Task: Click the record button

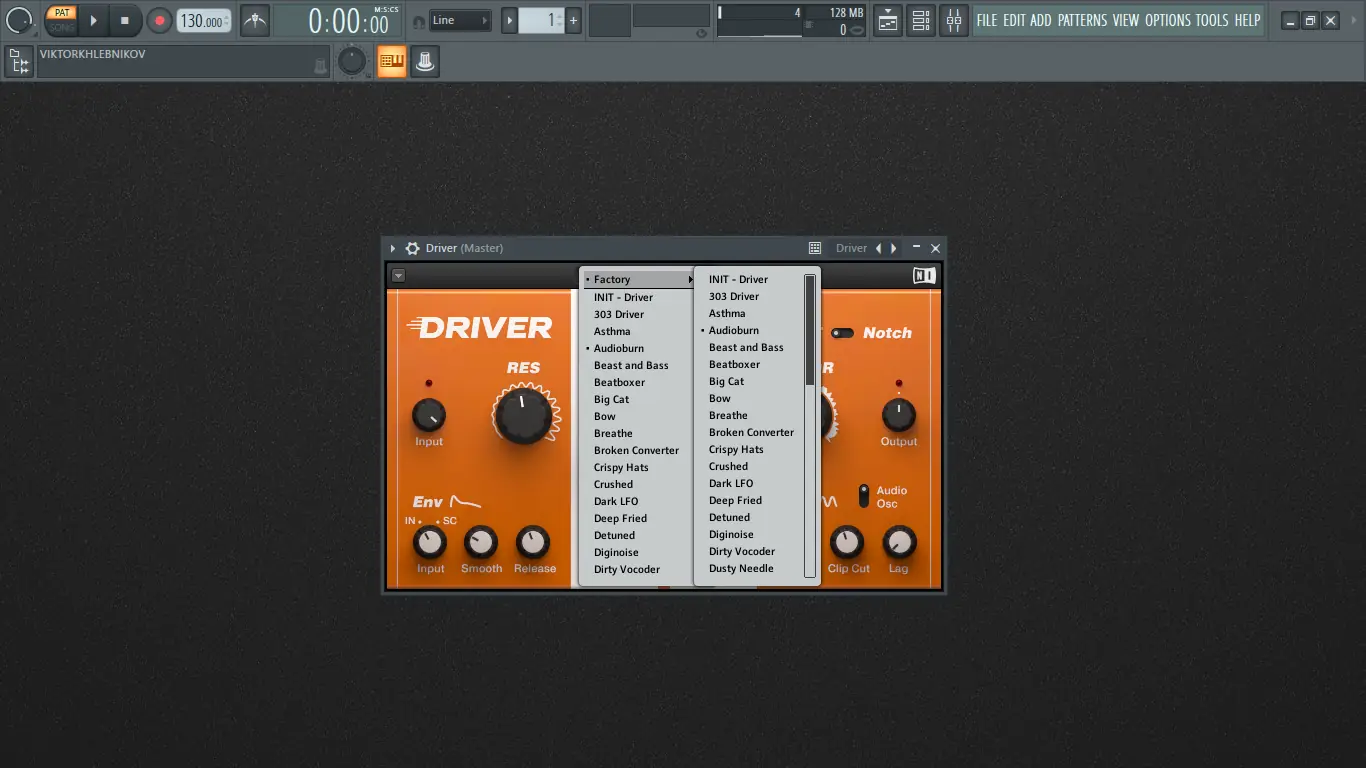Action: [159, 20]
